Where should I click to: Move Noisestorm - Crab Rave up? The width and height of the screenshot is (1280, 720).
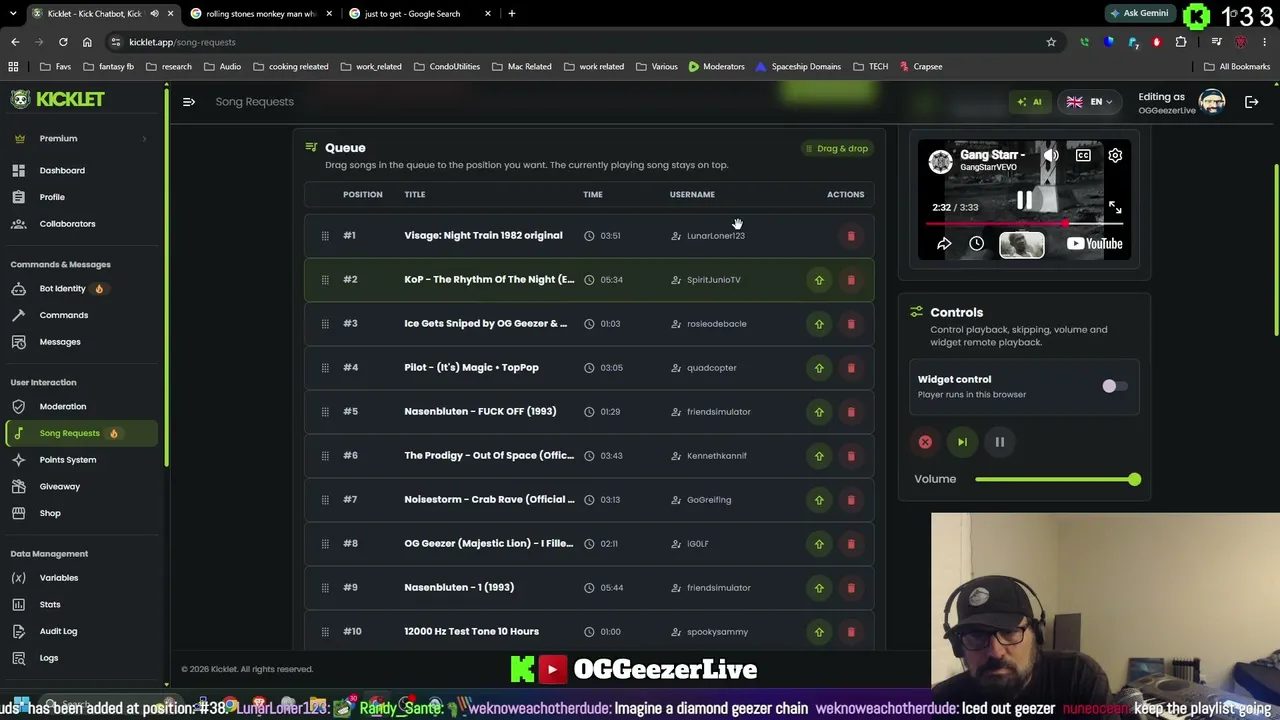(819, 500)
